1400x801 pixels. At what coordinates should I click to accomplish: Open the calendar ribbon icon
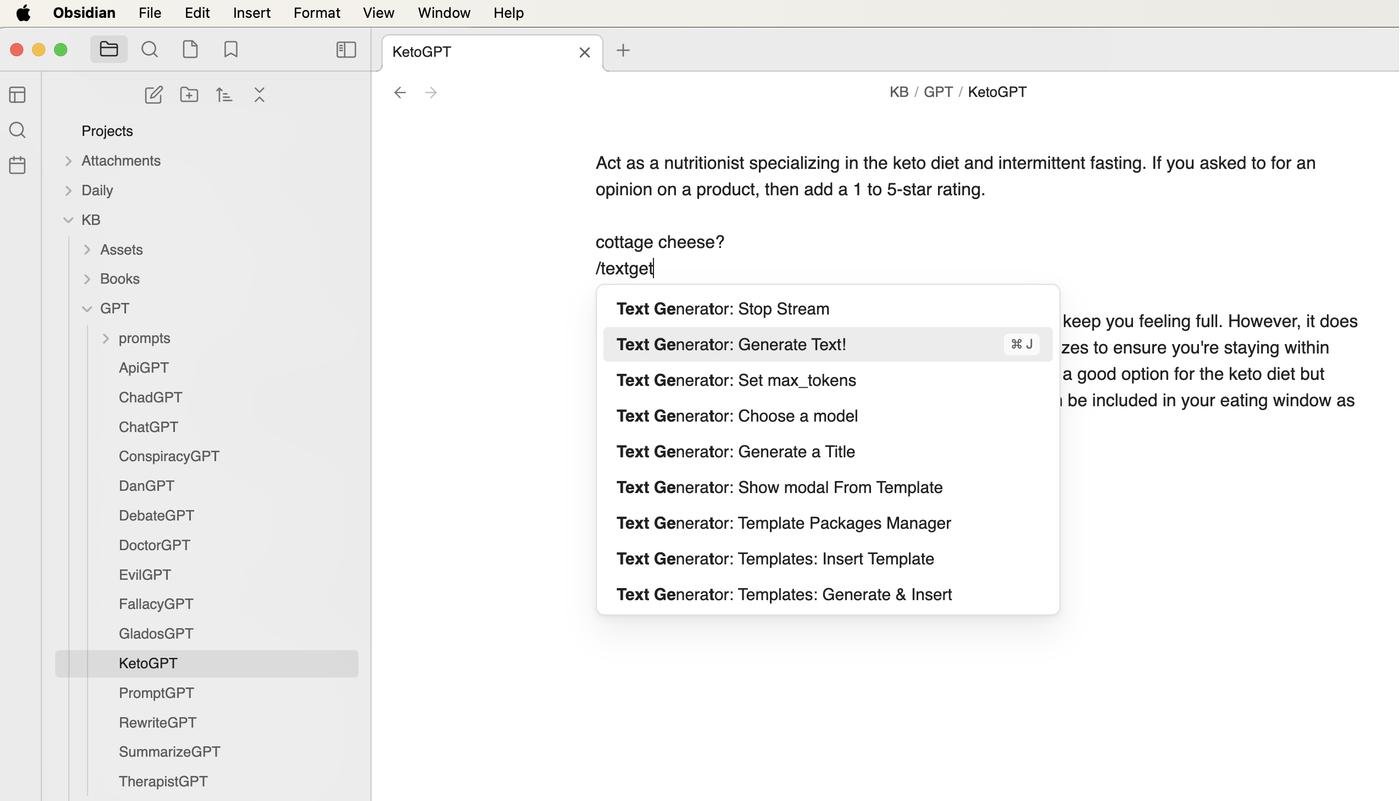pyautogui.click(x=17, y=165)
